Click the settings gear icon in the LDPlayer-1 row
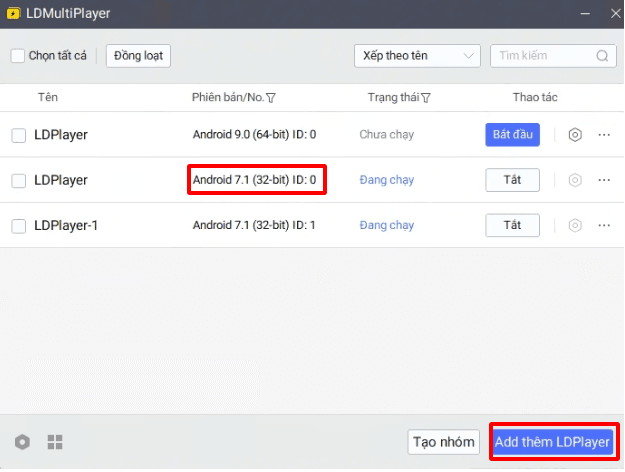Image resolution: width=625 pixels, height=472 pixels. click(x=575, y=225)
